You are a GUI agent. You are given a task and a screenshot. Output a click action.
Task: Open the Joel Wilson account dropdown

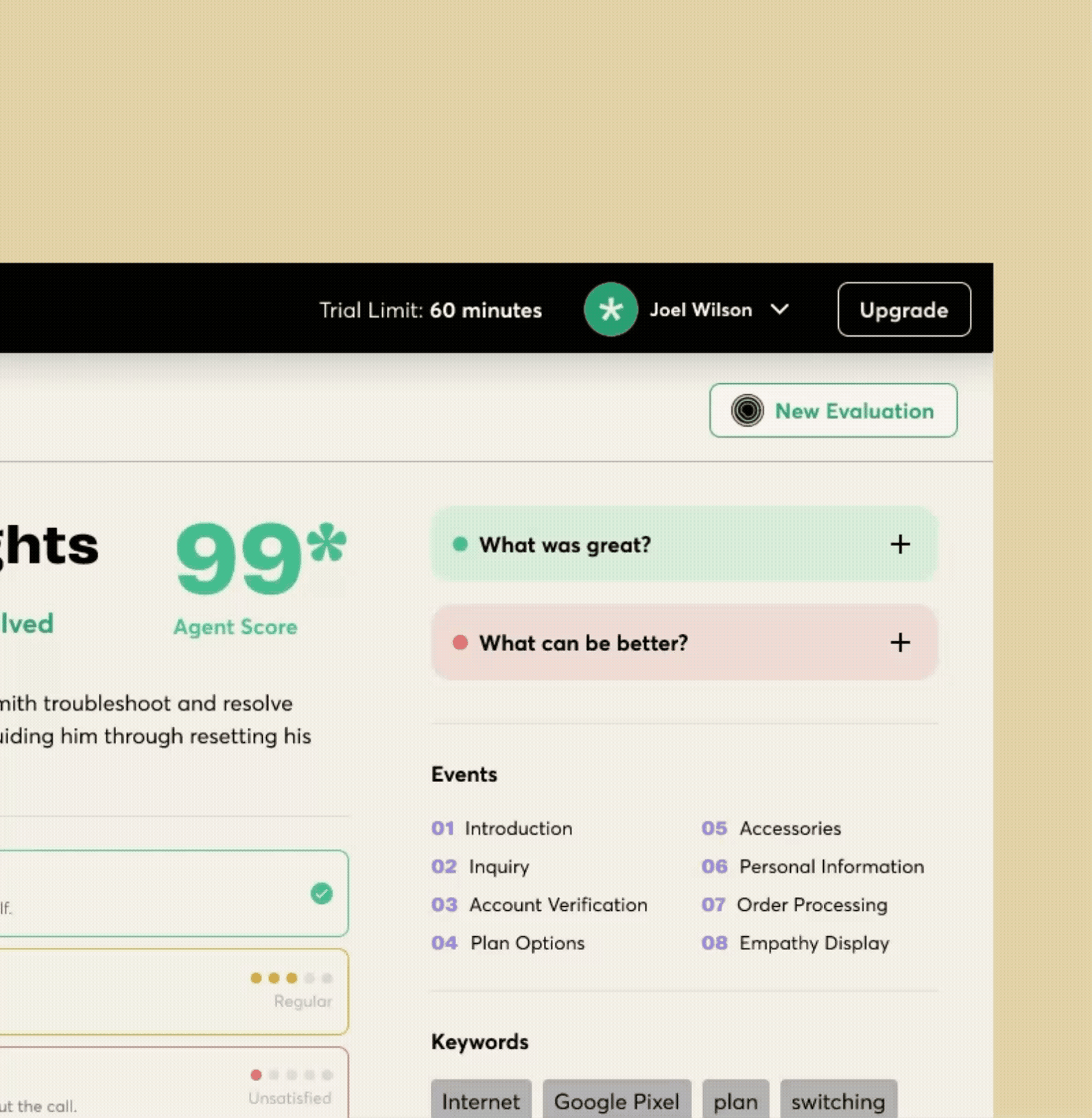[x=779, y=309]
